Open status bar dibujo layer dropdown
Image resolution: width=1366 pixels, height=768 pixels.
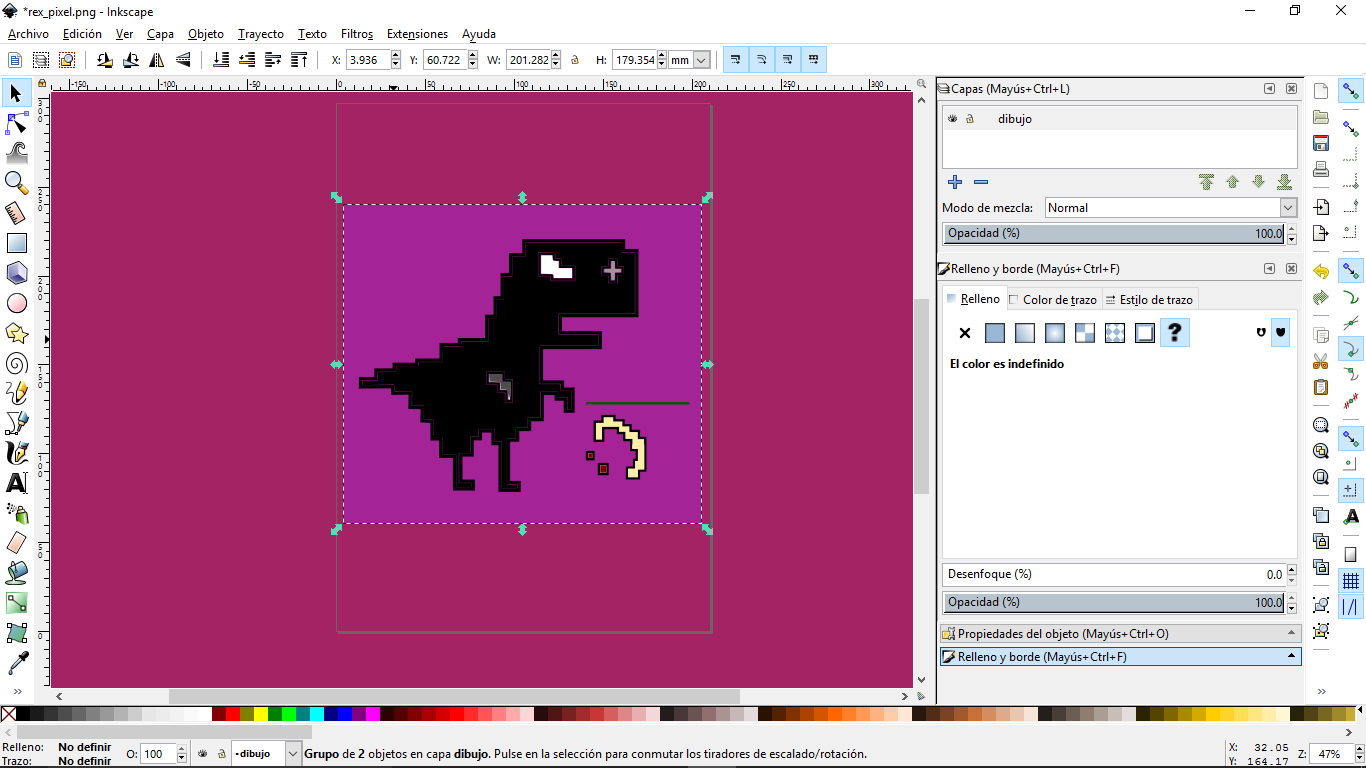click(265, 754)
